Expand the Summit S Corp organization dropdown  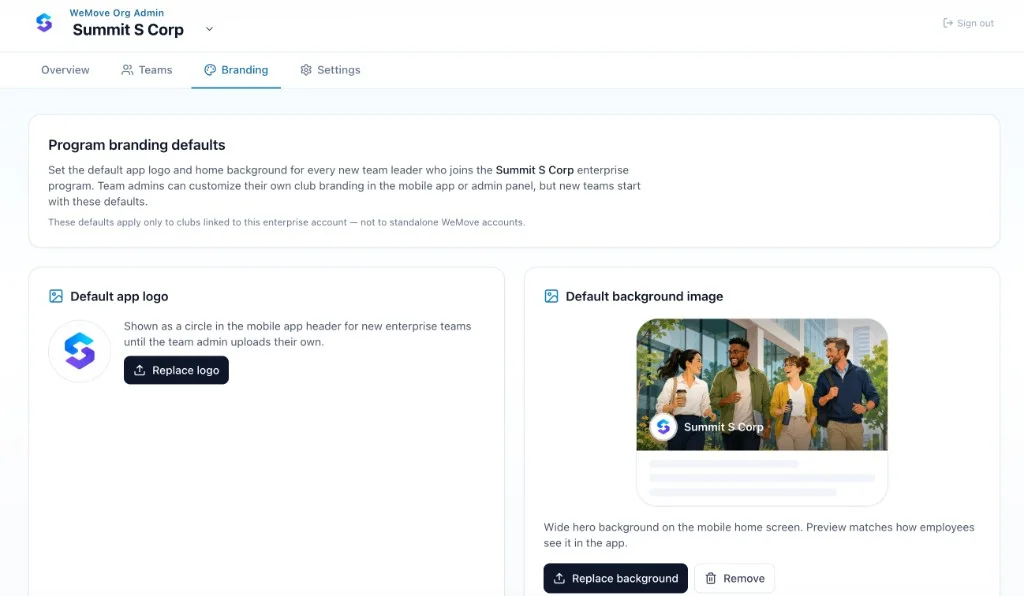coord(209,29)
